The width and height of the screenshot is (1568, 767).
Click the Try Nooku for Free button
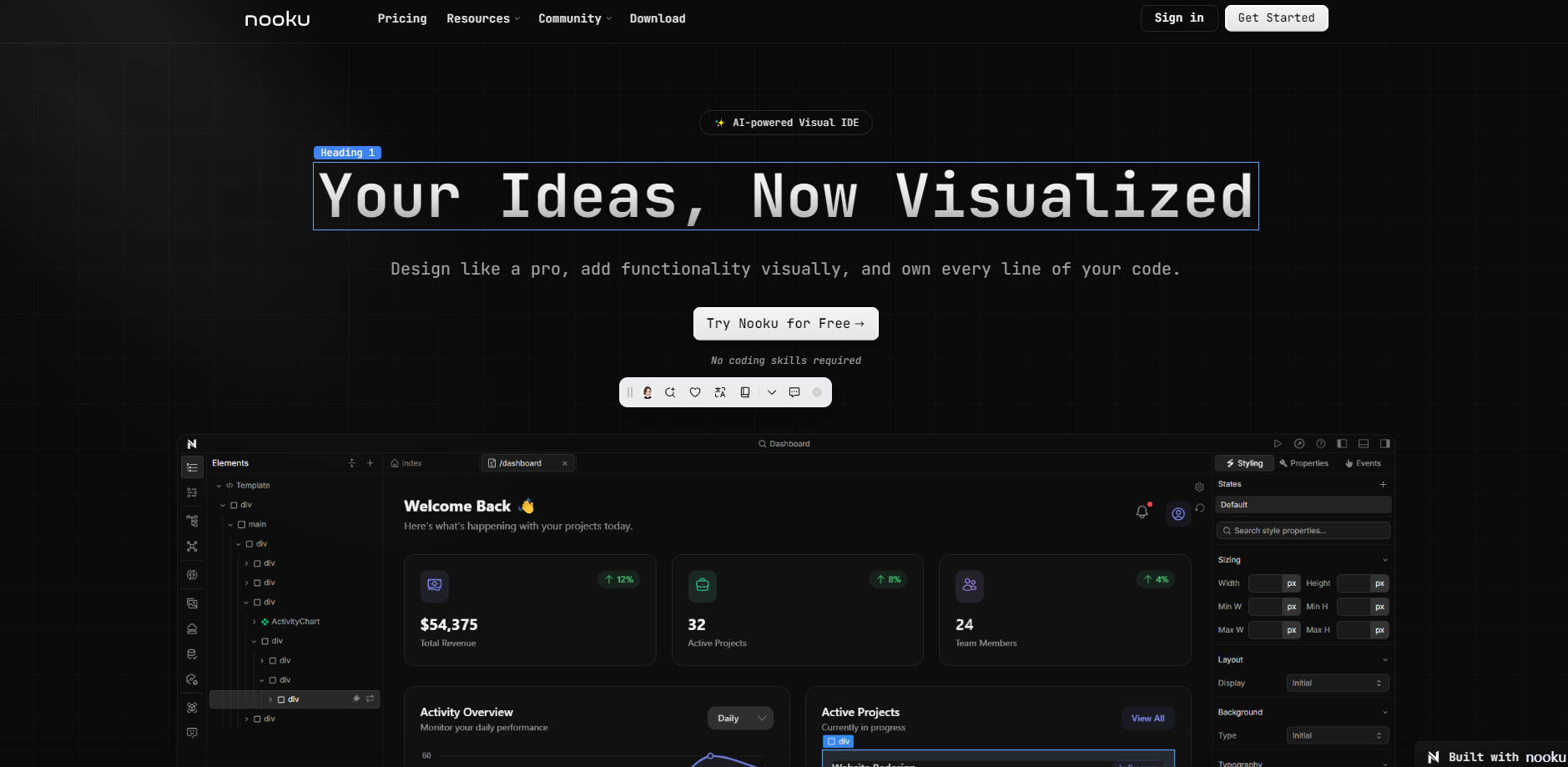pos(785,324)
